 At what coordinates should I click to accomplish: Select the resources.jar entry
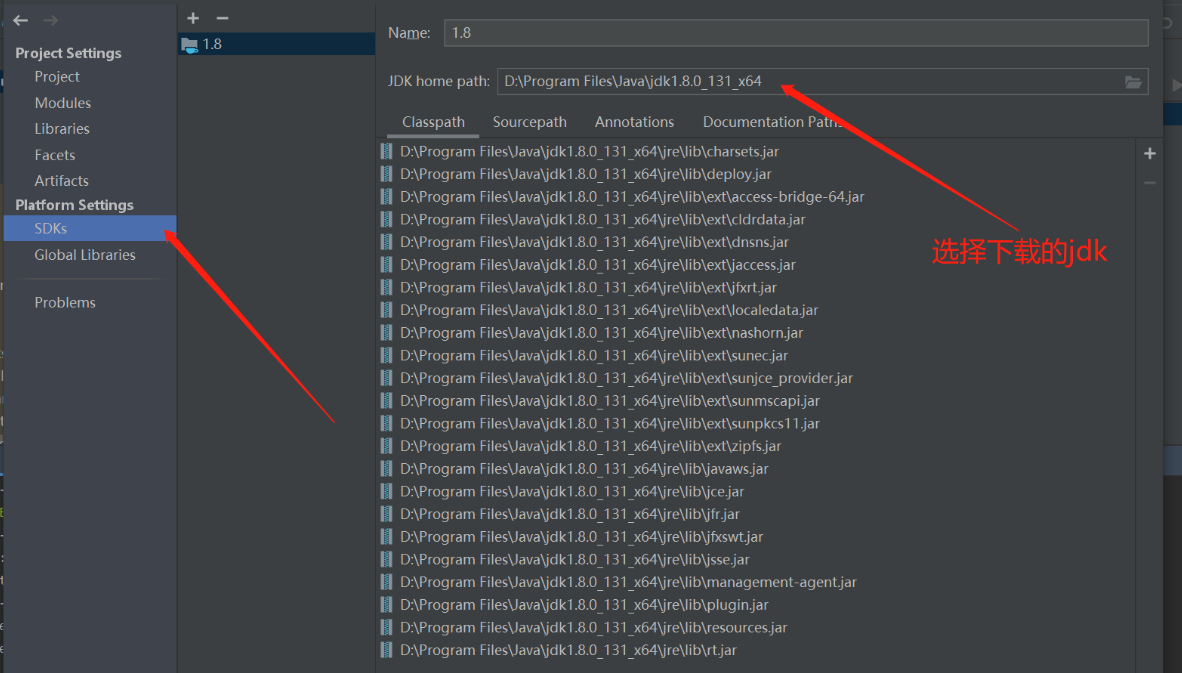coord(593,627)
